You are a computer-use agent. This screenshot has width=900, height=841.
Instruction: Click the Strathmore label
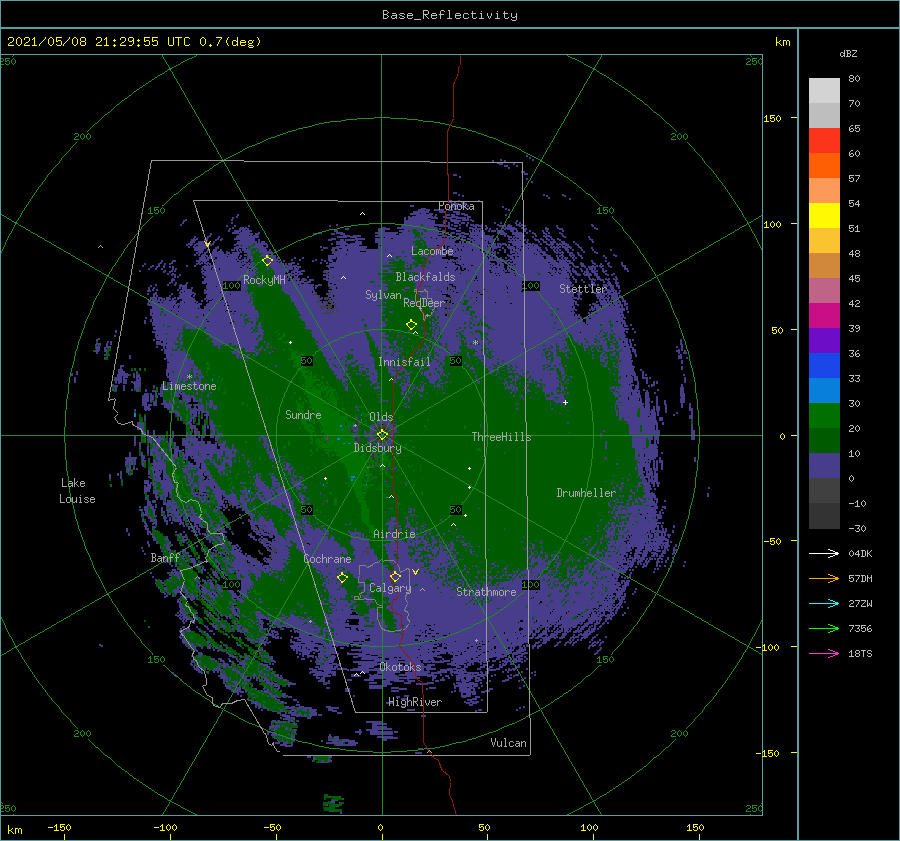coord(486,592)
